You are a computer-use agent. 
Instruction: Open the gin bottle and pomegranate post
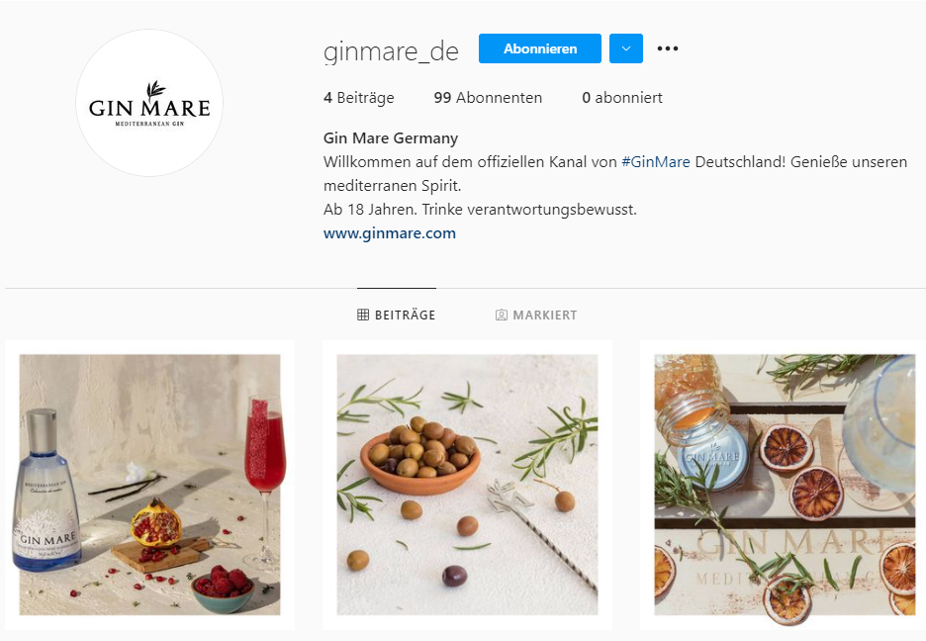tap(150, 484)
